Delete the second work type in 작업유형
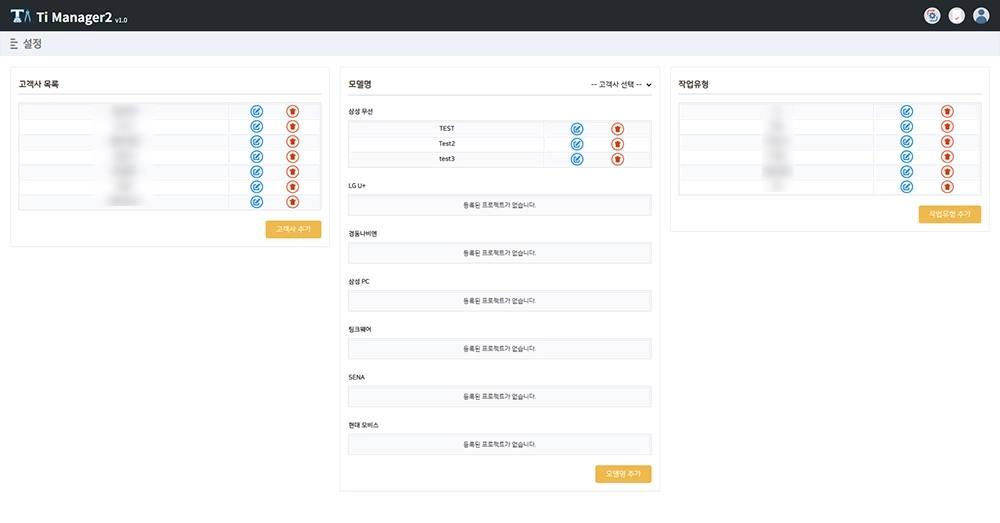This screenshot has width=1000, height=523. (947, 126)
